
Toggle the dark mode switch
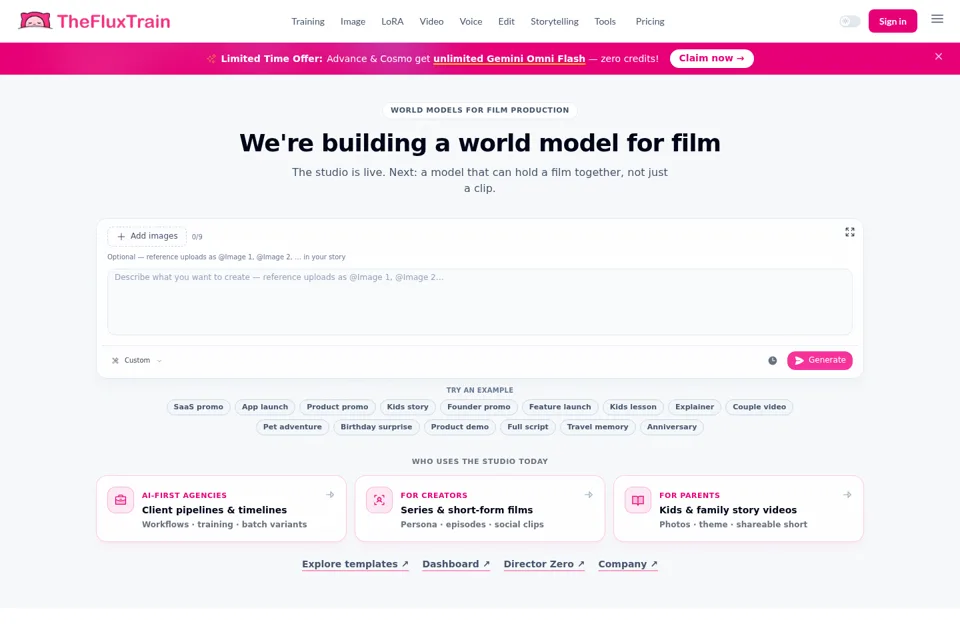click(x=850, y=21)
